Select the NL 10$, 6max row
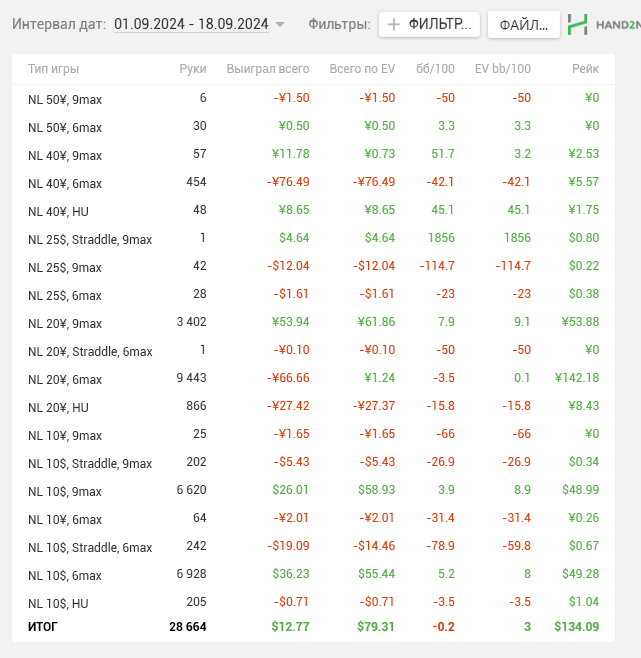 point(313,574)
